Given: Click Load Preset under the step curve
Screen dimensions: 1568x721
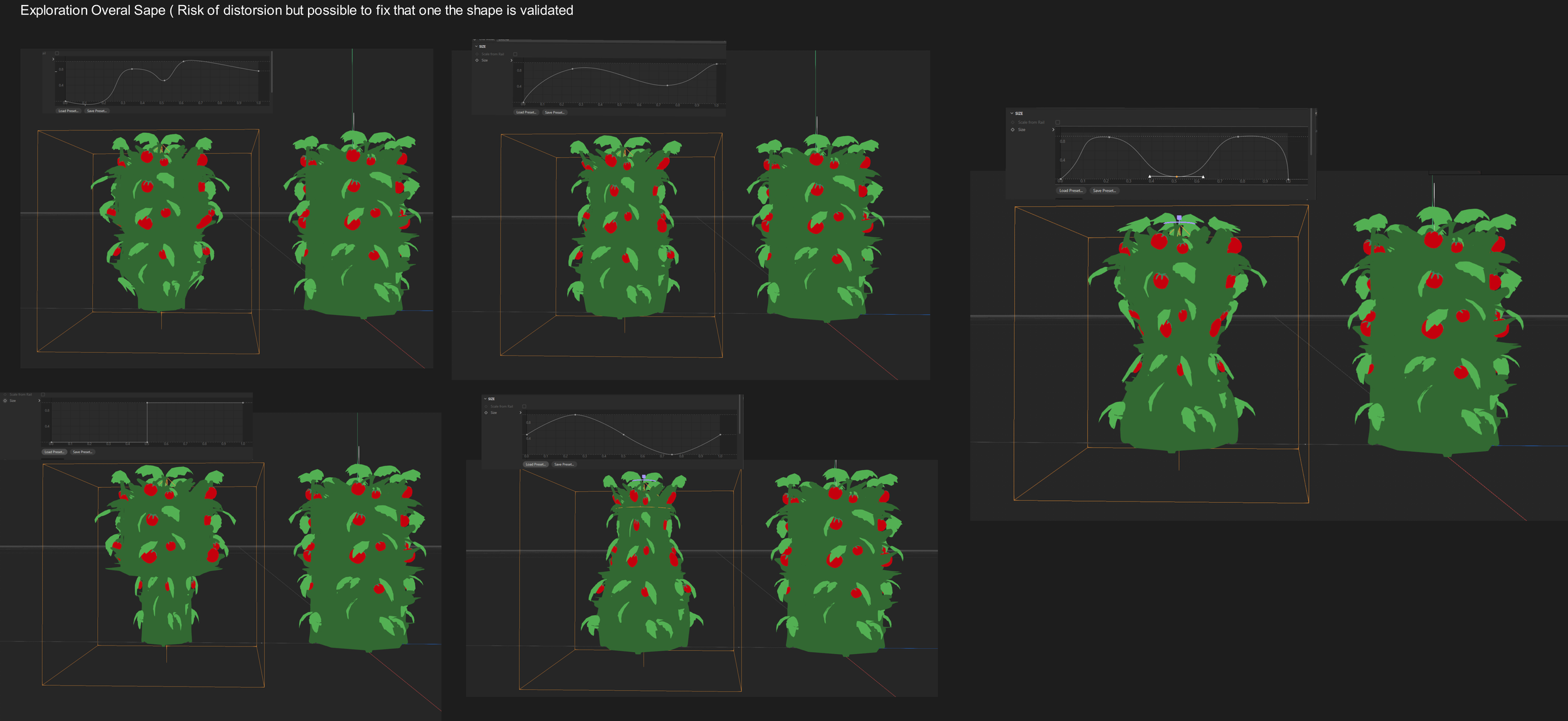Looking at the screenshot, I should pyautogui.click(x=54, y=452).
